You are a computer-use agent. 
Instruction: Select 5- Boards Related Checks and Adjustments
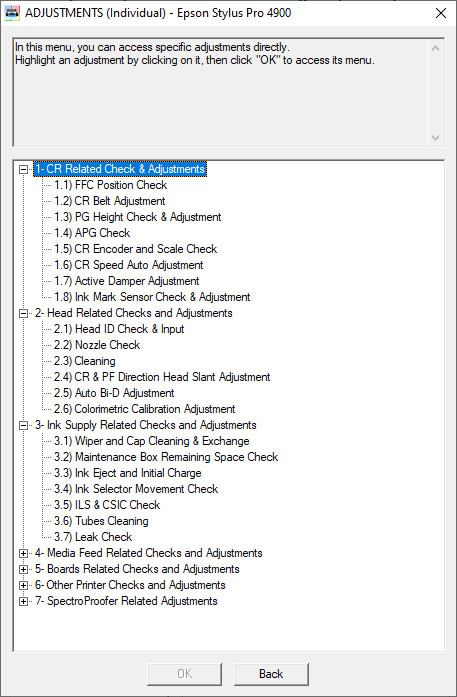137,569
